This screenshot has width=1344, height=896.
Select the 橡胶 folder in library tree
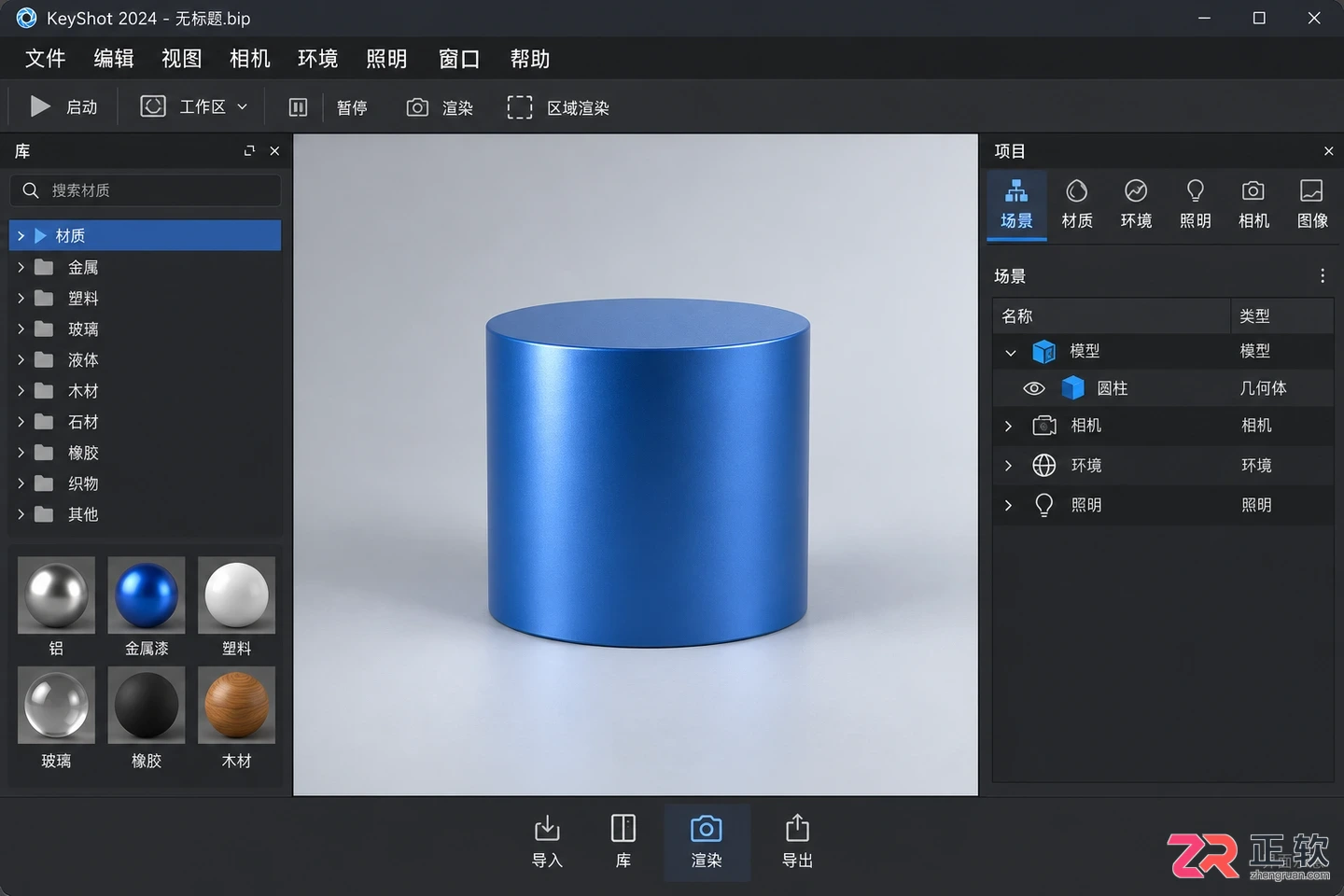(x=146, y=453)
